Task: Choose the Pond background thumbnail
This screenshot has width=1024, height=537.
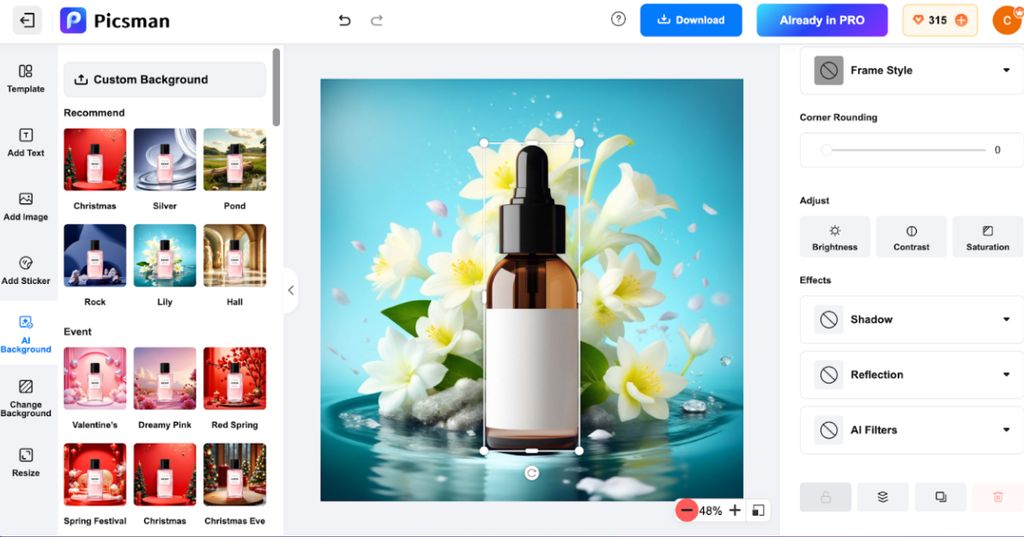Action: (x=234, y=159)
